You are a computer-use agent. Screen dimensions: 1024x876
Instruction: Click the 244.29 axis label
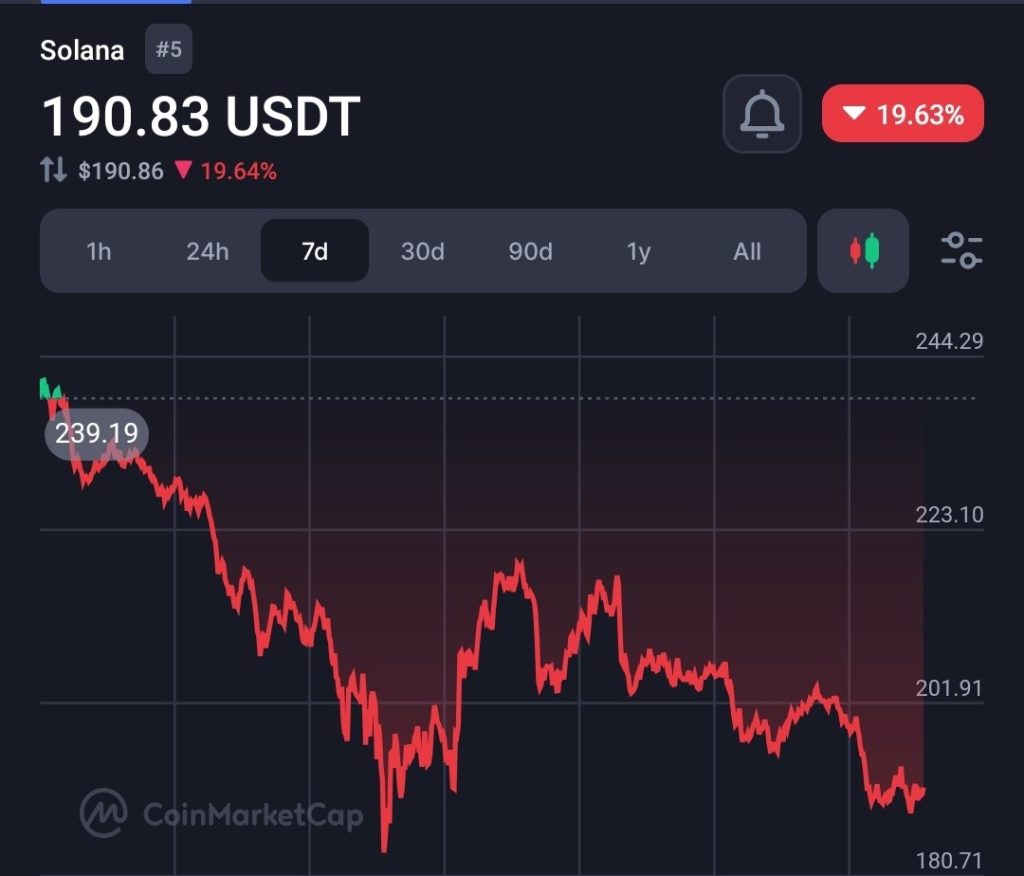949,342
